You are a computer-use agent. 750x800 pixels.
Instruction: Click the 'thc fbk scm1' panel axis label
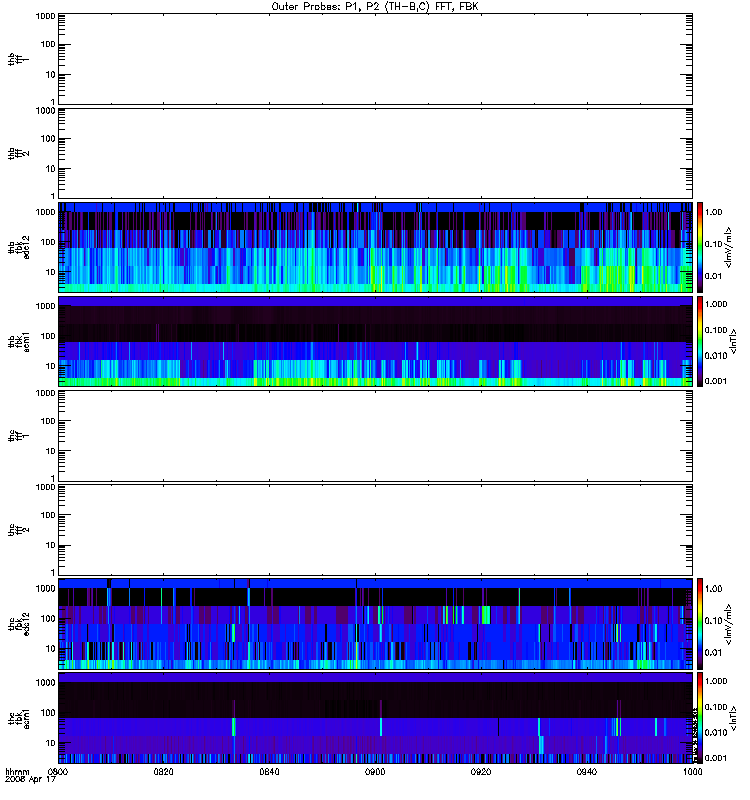click(19, 718)
